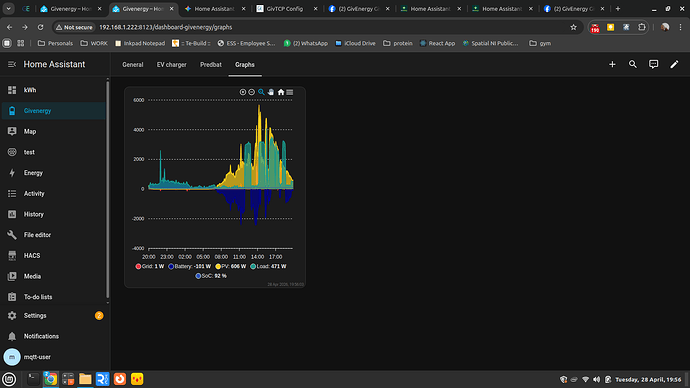Toggle the PV series in legend
This screenshot has width=690, height=388.
click(231, 267)
